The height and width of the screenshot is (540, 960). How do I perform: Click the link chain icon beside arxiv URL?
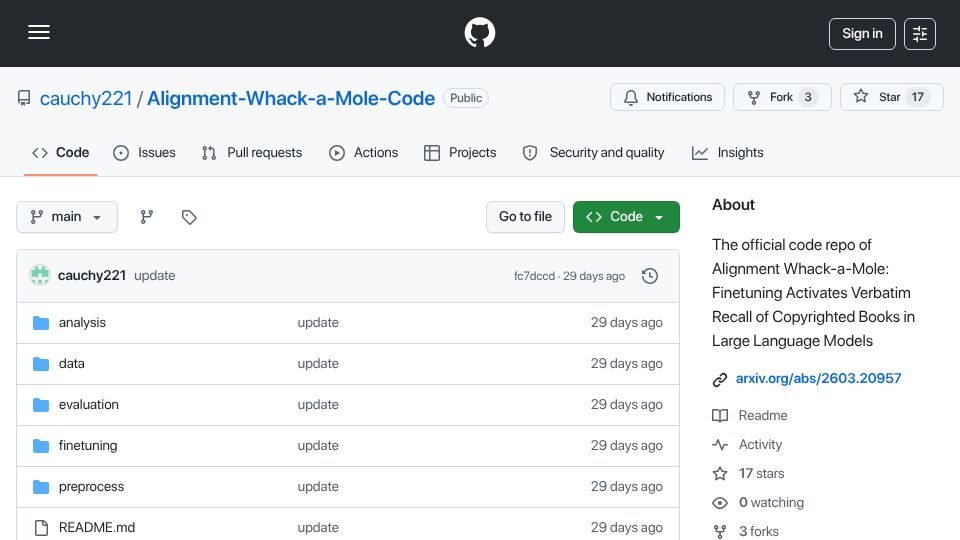[720, 380]
